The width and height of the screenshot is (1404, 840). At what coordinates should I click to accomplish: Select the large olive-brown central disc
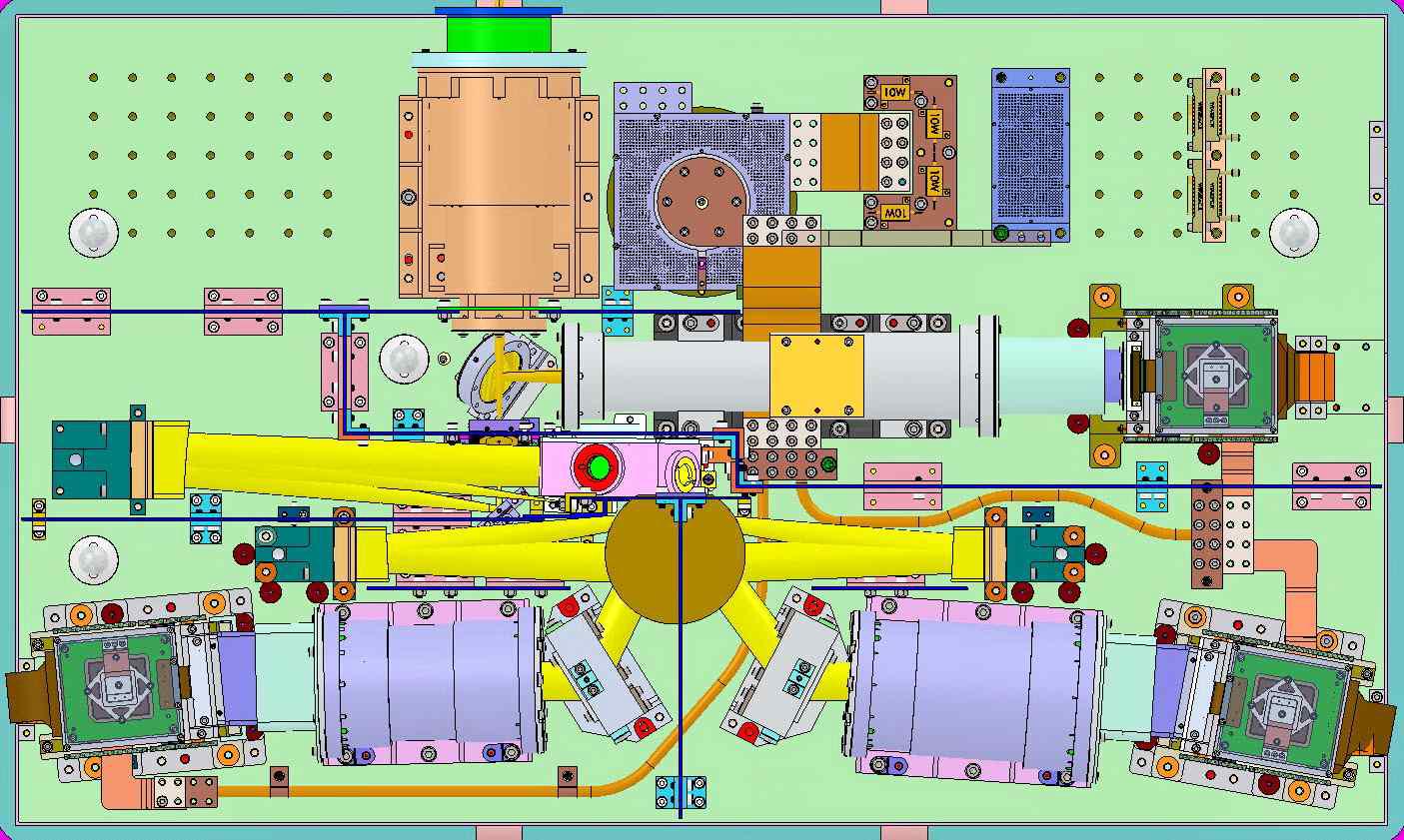(x=676, y=557)
